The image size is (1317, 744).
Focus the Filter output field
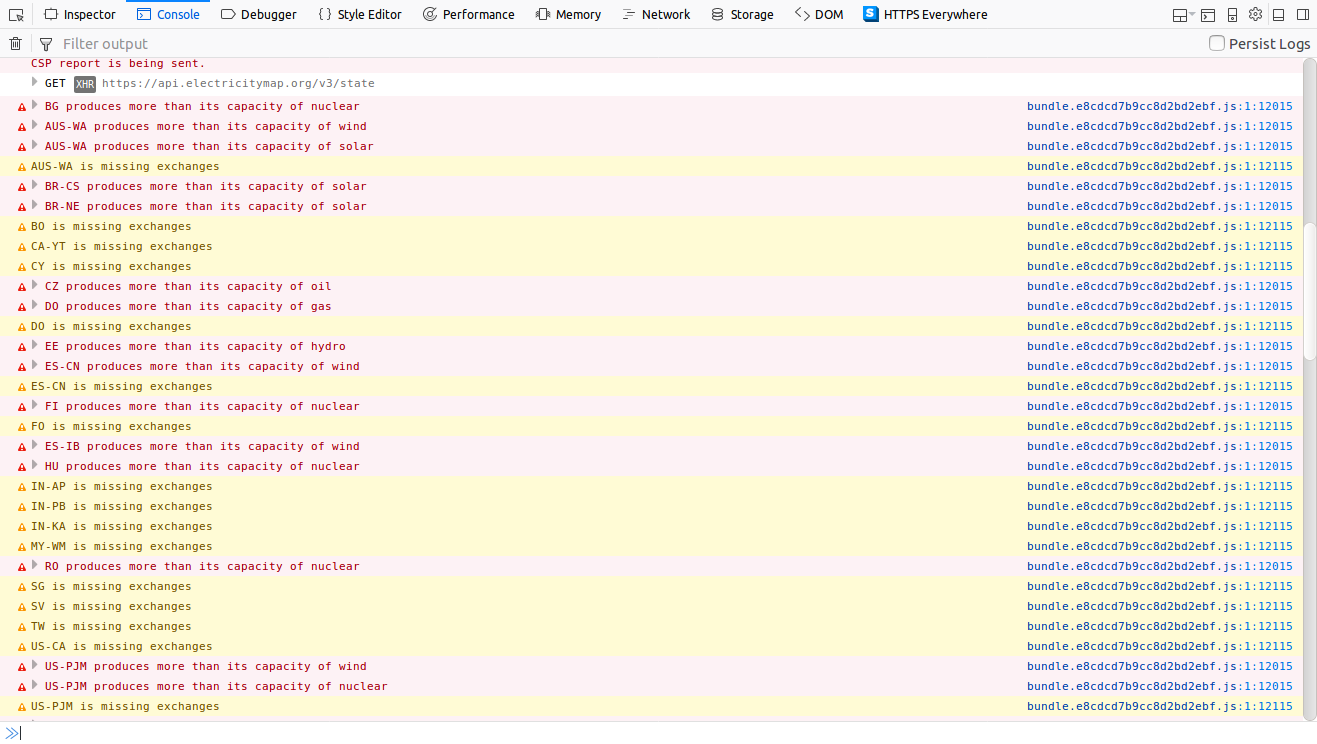pyautogui.click(x=630, y=44)
